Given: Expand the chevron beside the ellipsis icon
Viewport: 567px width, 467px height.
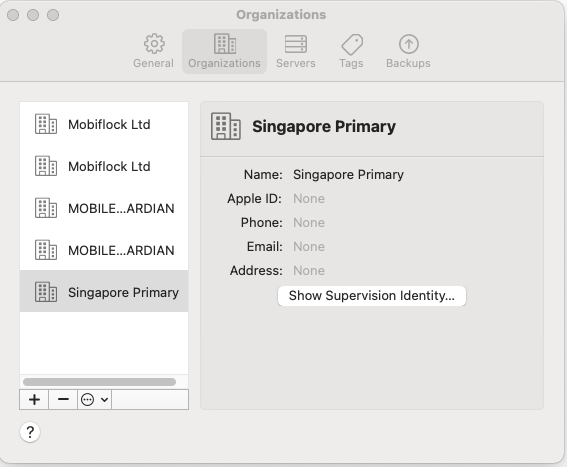Looking at the screenshot, I should point(105,400).
